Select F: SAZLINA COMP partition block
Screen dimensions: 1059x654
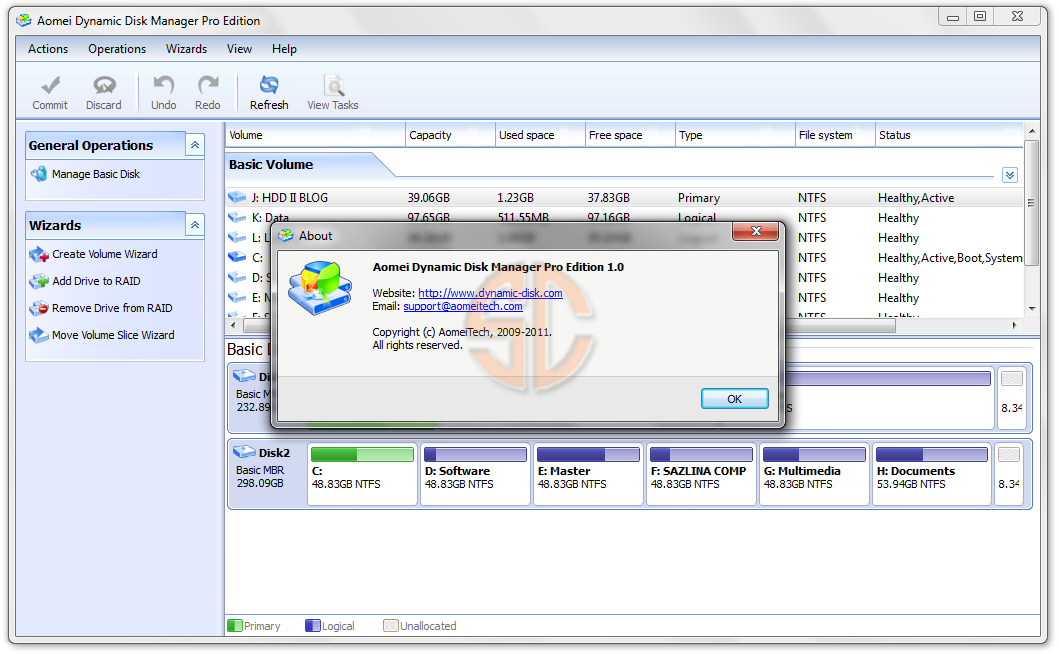pos(701,474)
